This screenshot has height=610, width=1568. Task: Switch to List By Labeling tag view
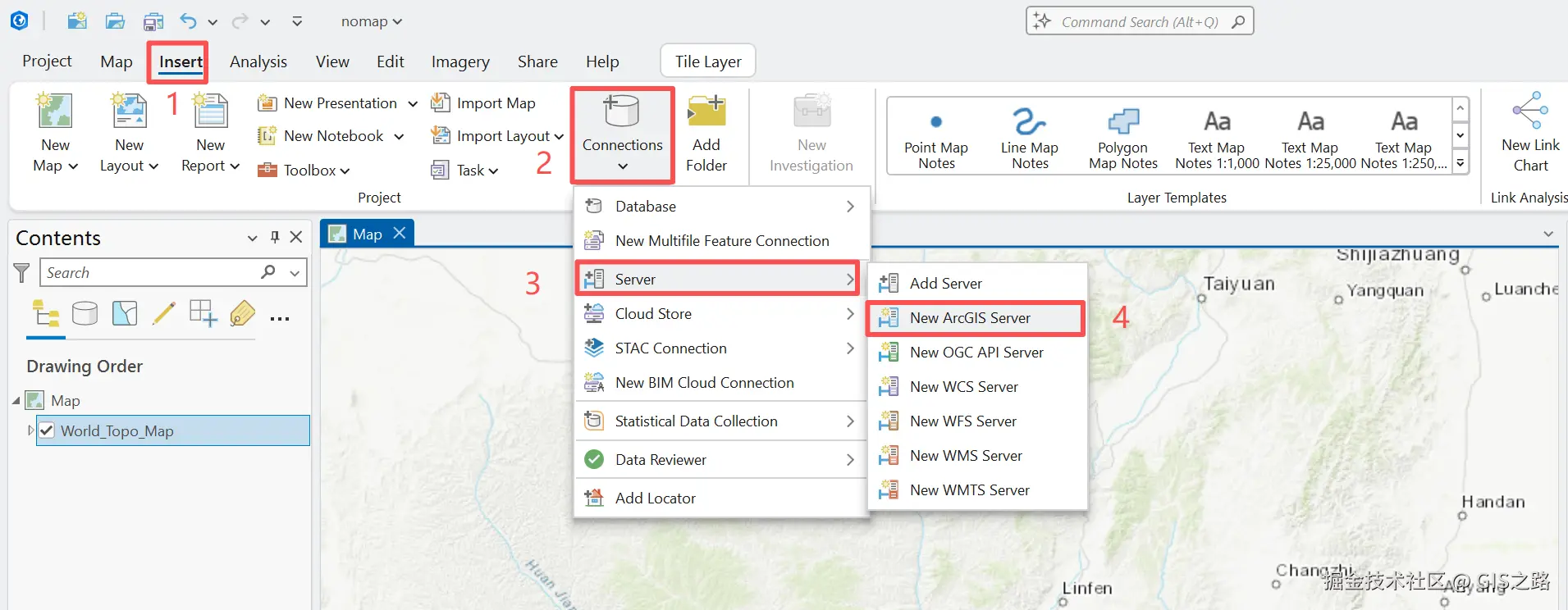[242, 313]
